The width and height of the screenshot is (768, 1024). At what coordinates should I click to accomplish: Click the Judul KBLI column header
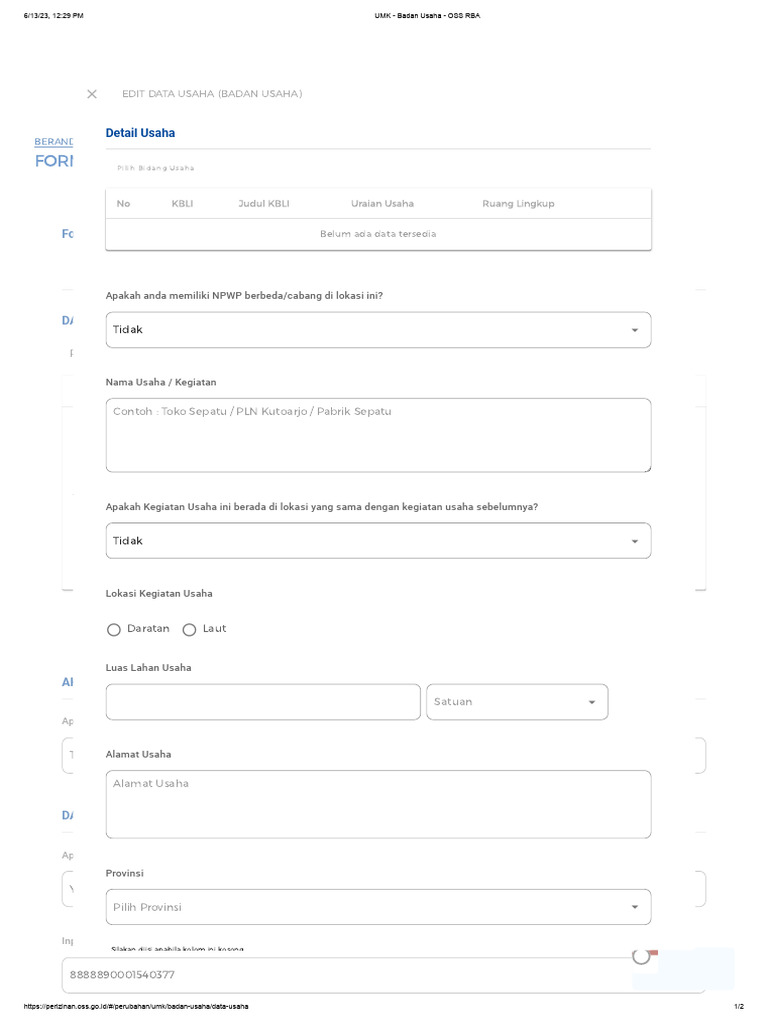point(264,204)
